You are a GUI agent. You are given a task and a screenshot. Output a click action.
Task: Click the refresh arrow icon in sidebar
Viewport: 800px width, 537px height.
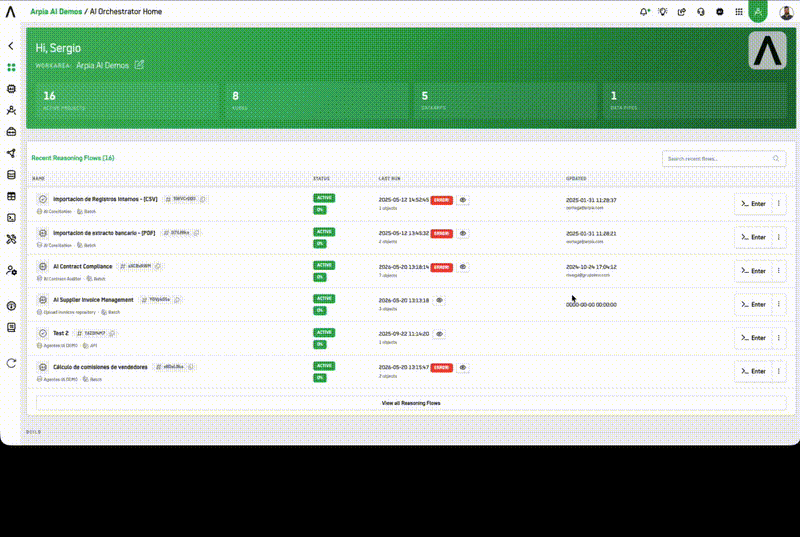click(x=11, y=363)
